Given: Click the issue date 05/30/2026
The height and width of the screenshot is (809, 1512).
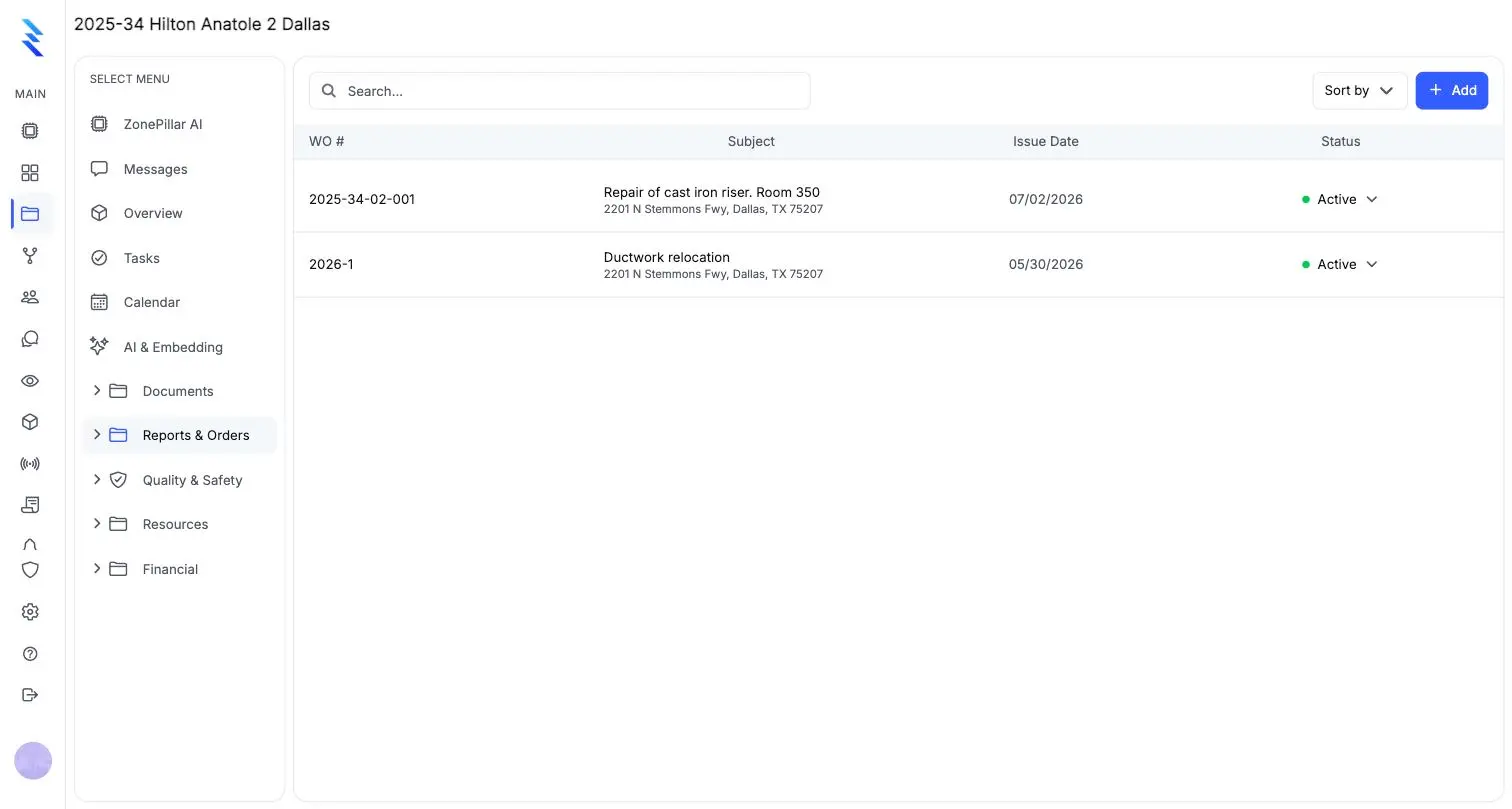Looking at the screenshot, I should (1046, 264).
